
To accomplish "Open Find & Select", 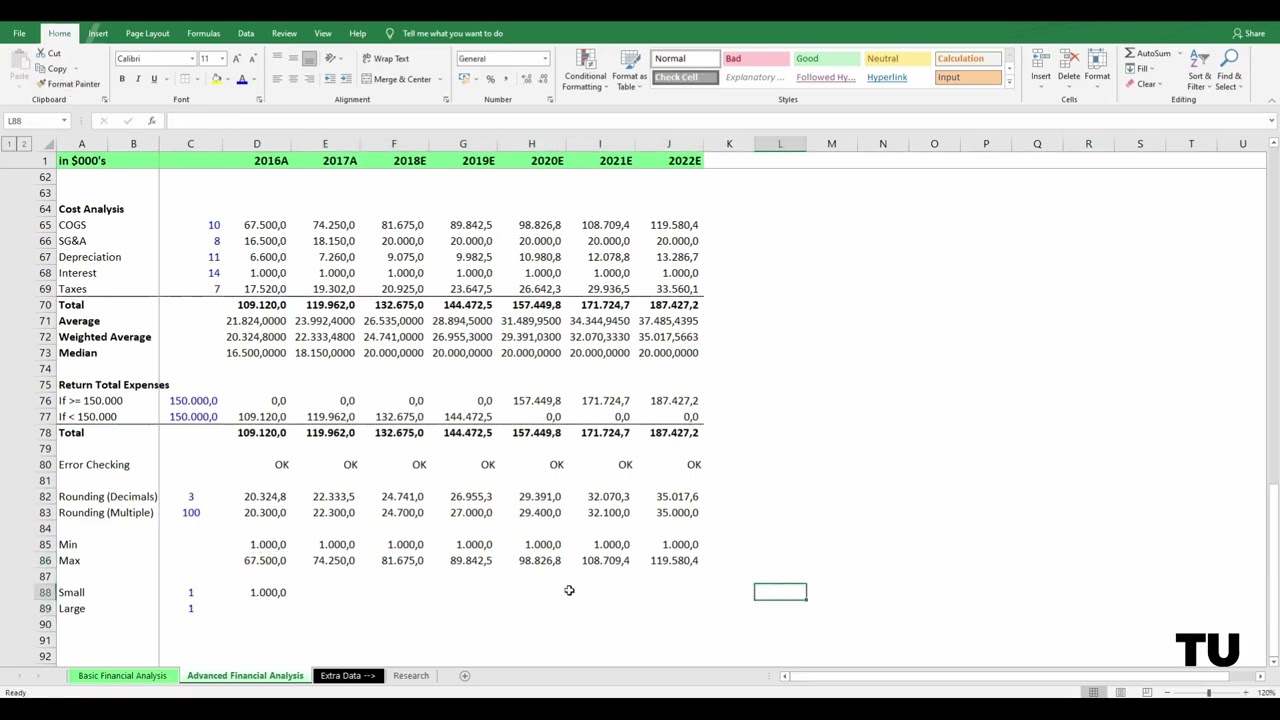I will point(1229,70).
